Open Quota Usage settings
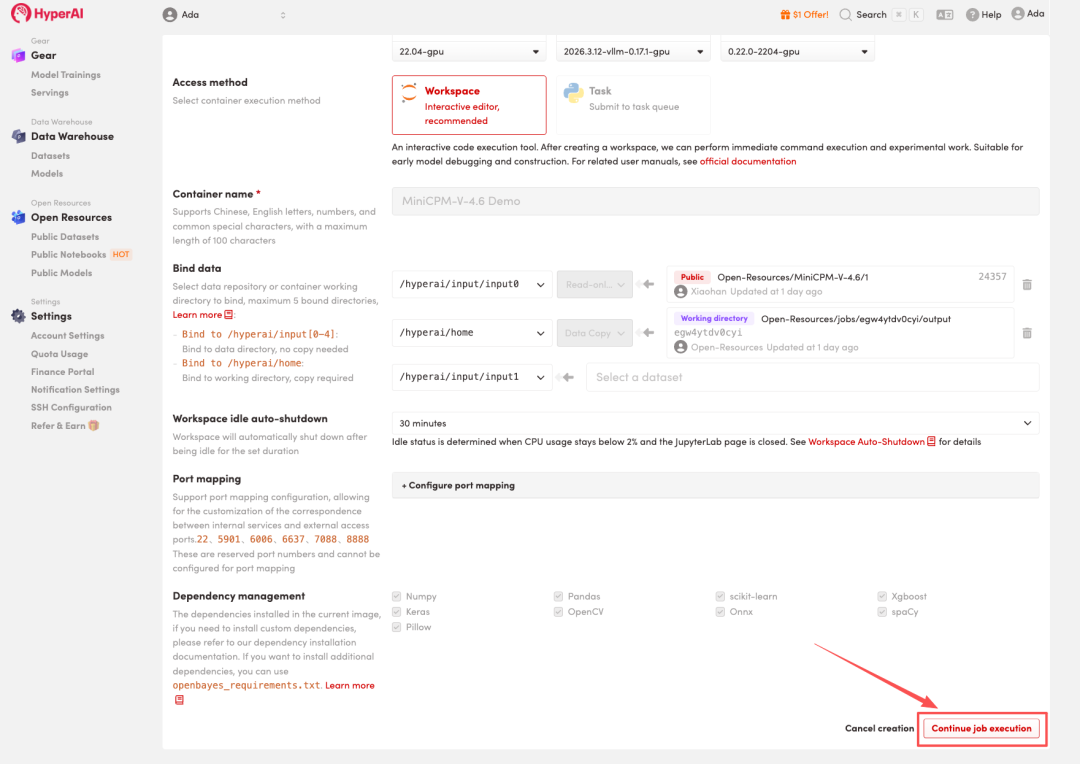Screen dimensions: 1080x764 pyautogui.click(x=59, y=354)
